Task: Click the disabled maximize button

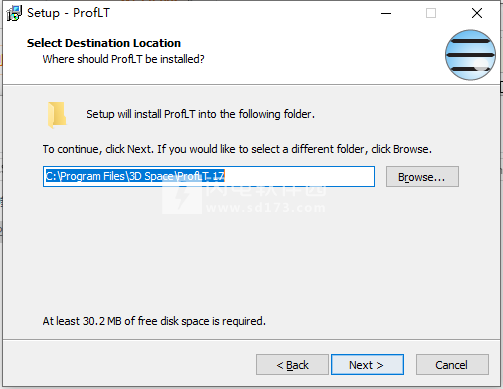Action: [x=431, y=13]
